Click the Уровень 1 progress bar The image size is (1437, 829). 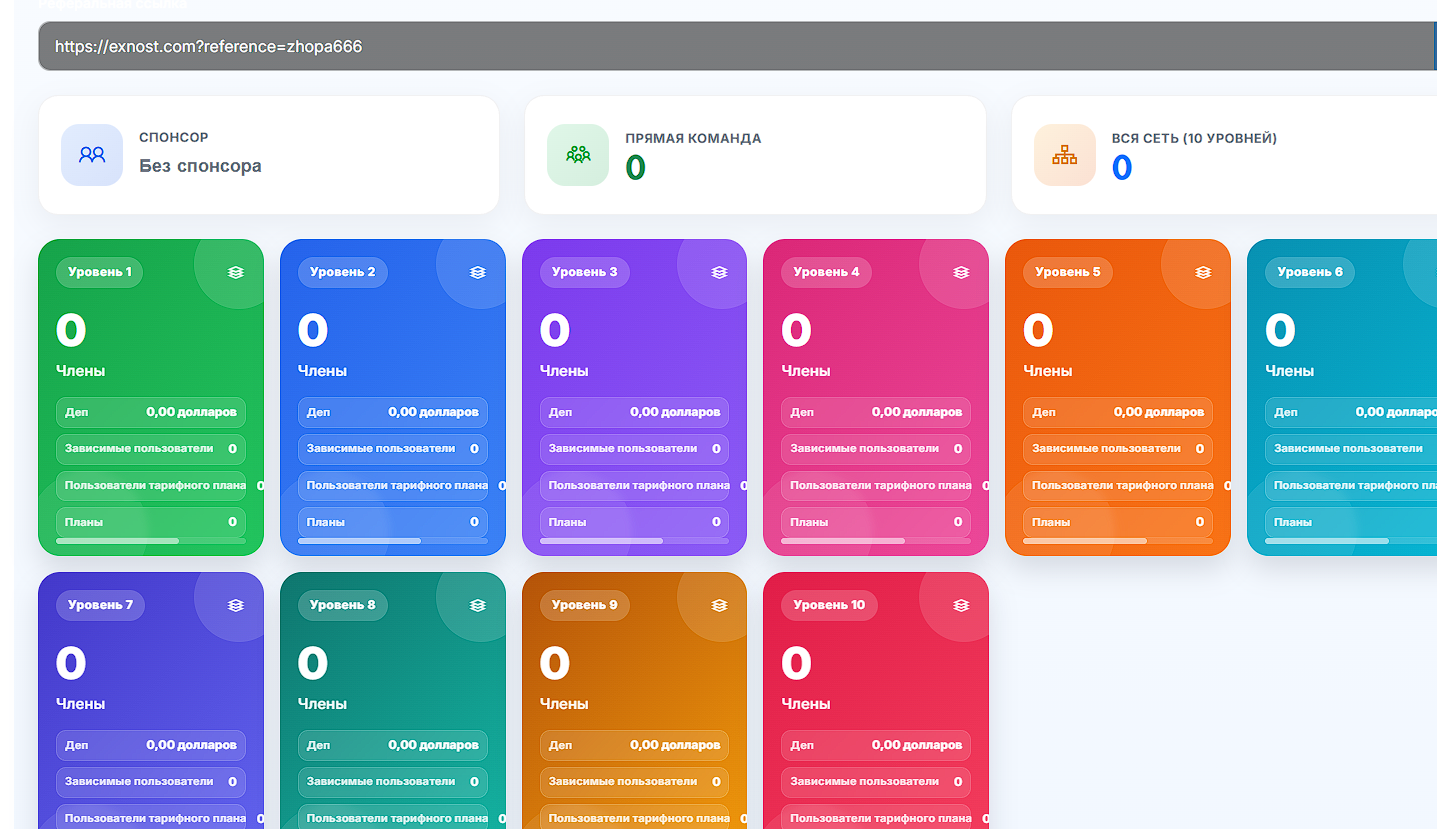coord(151,541)
